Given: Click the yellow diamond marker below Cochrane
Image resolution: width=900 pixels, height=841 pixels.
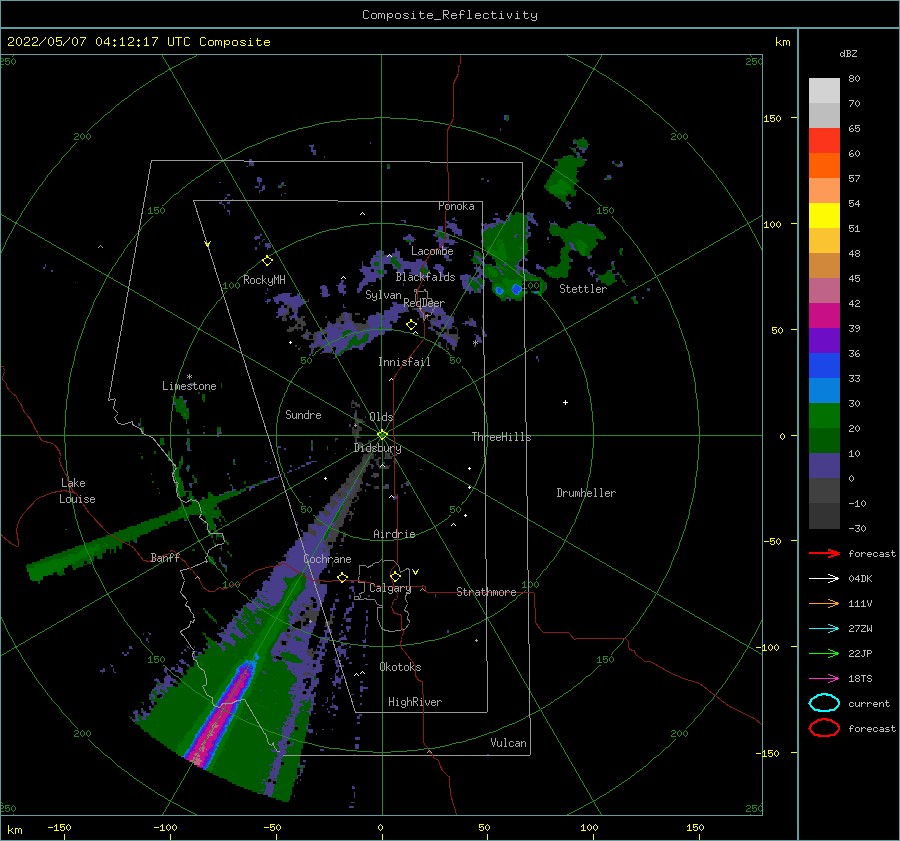Looking at the screenshot, I should pos(342,577).
